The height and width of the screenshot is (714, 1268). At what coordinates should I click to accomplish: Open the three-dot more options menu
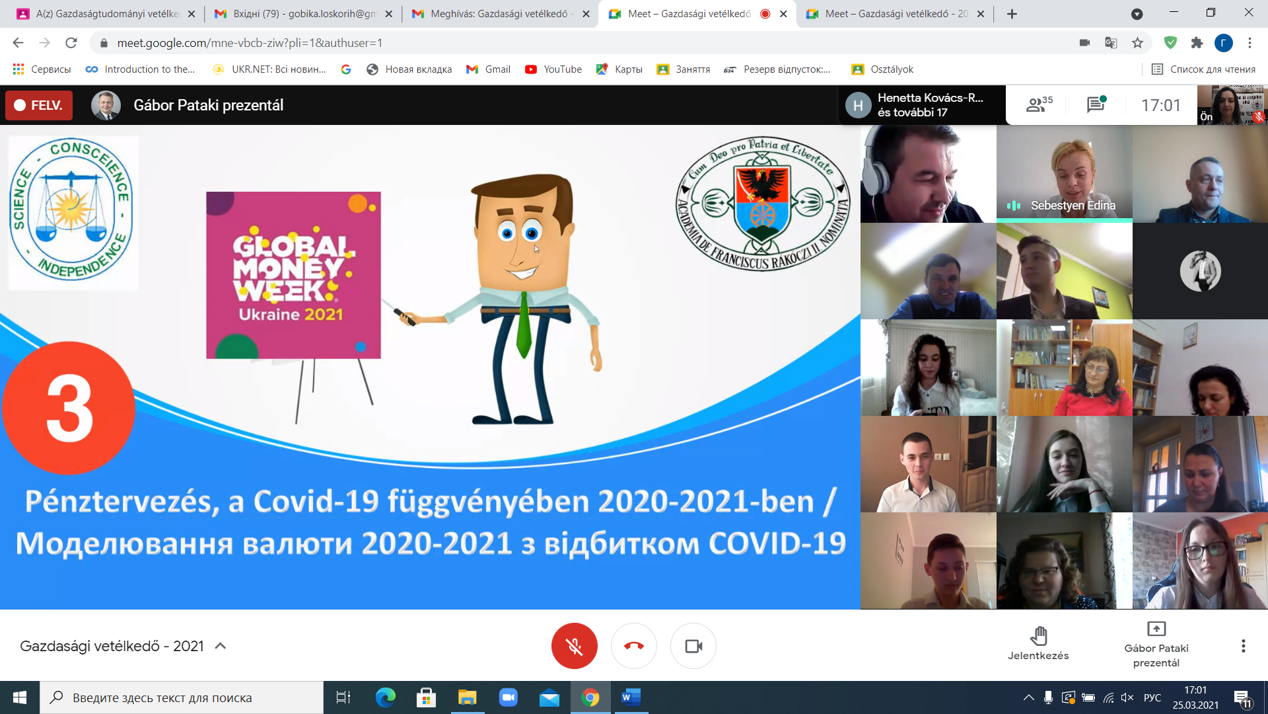coord(1243,646)
